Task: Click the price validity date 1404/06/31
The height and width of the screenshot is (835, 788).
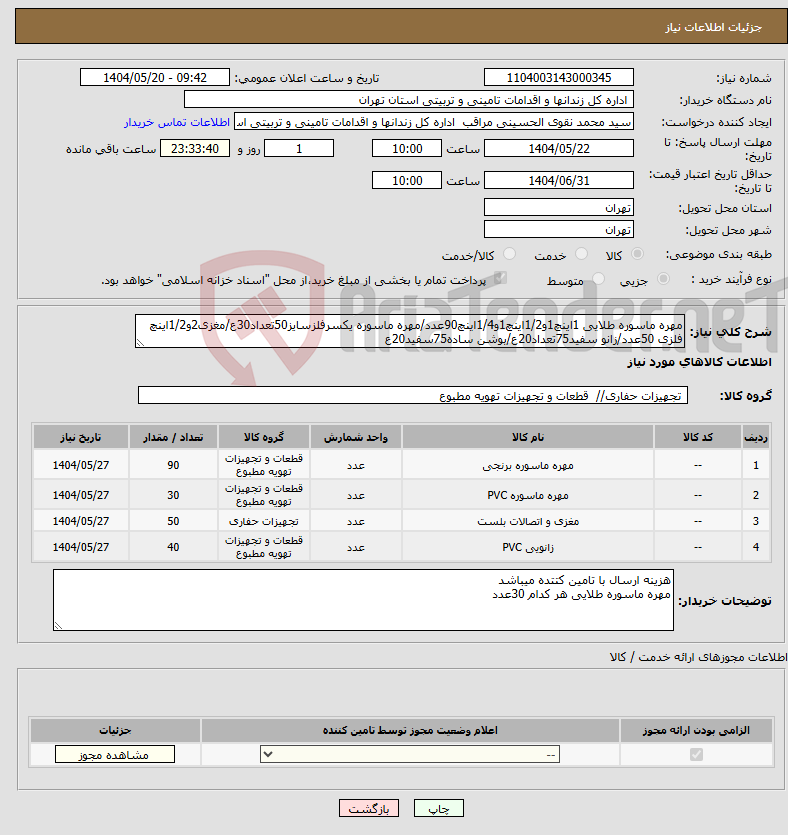Action: click(x=559, y=181)
